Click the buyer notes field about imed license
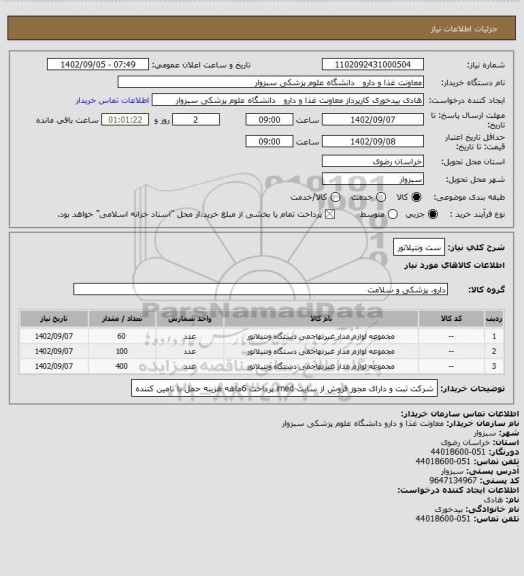Viewport: 524px width, 576px height. 284,388
